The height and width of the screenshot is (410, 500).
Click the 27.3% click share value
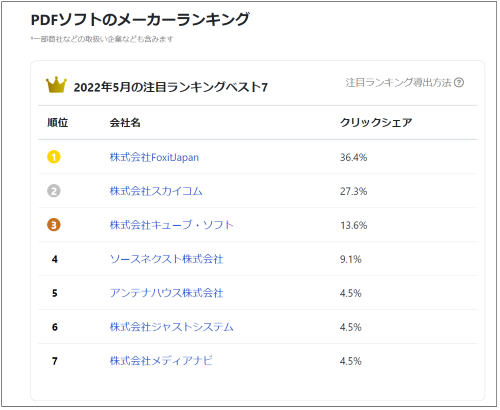pos(353,191)
